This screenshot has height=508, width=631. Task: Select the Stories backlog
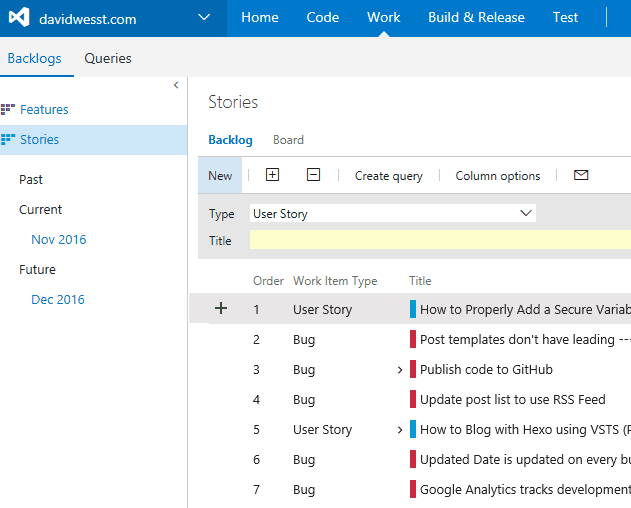(39, 140)
